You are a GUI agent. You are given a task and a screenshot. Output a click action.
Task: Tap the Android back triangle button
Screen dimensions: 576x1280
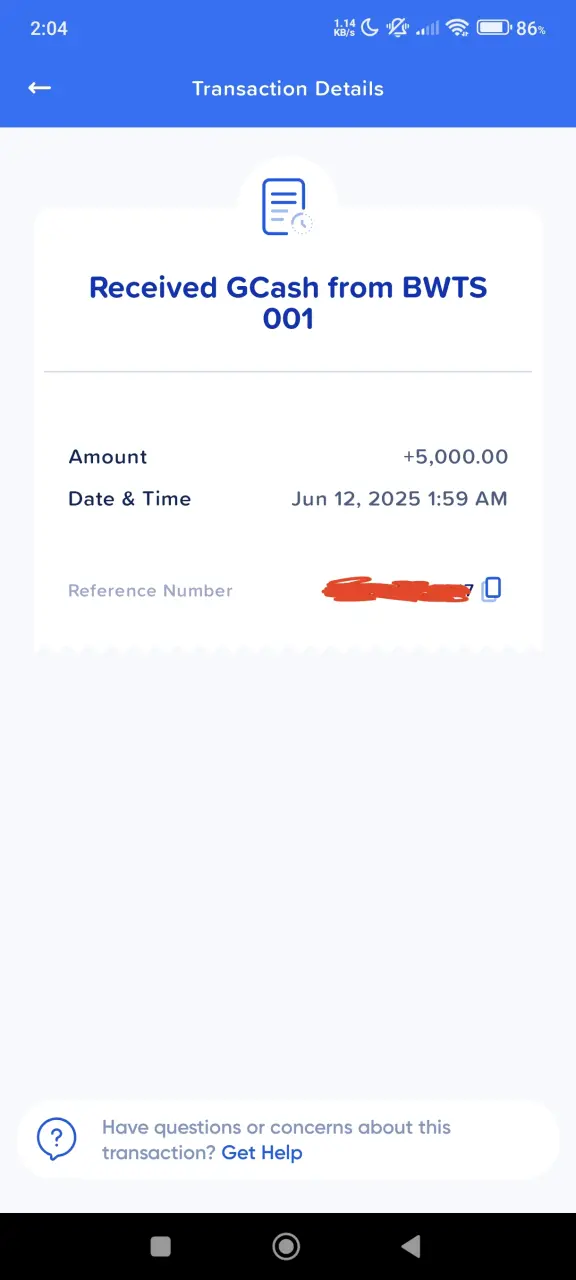[411, 1245]
